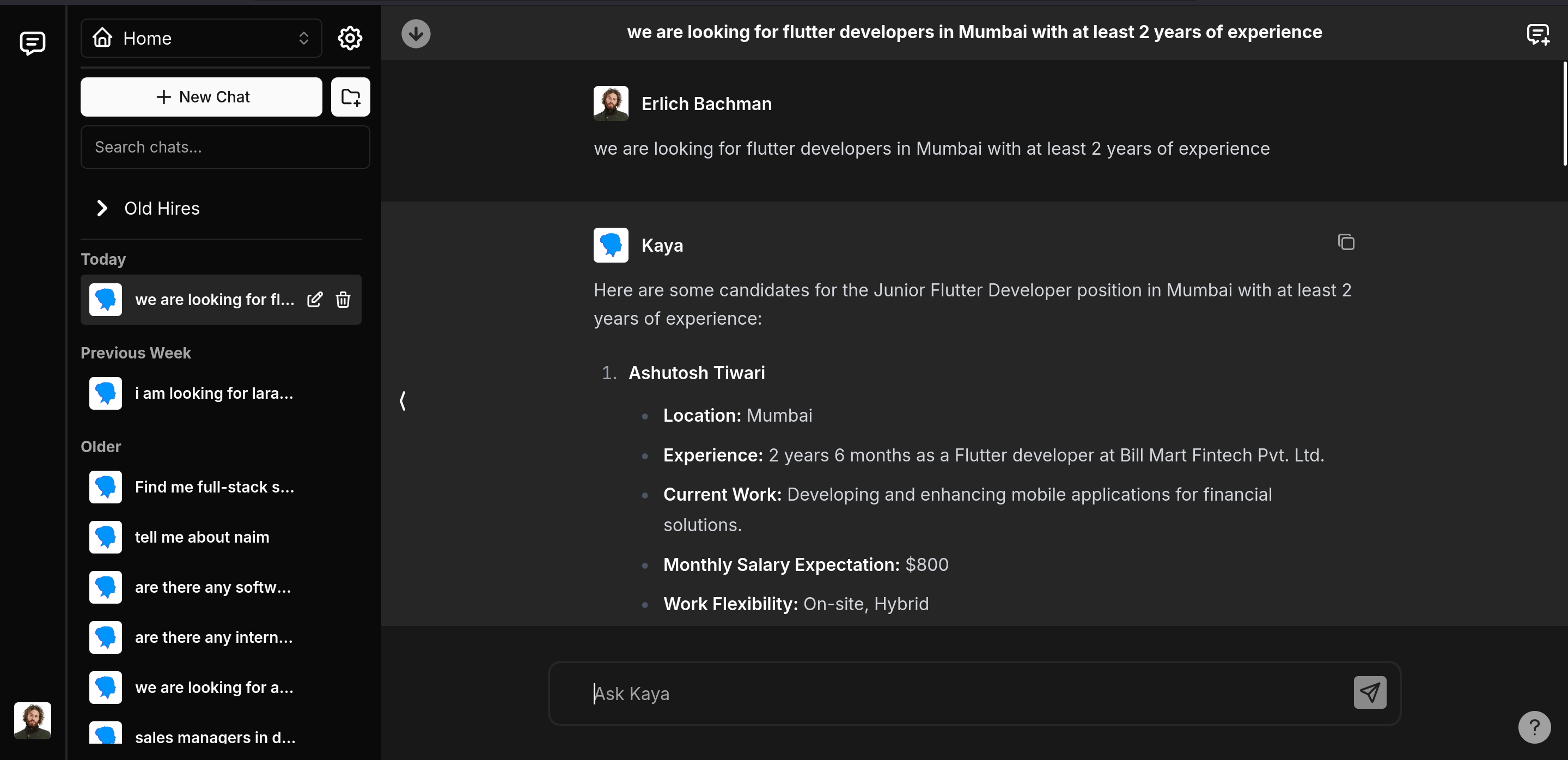1568x760 pixels.
Task: Open the settings gear icon
Action: pos(350,38)
